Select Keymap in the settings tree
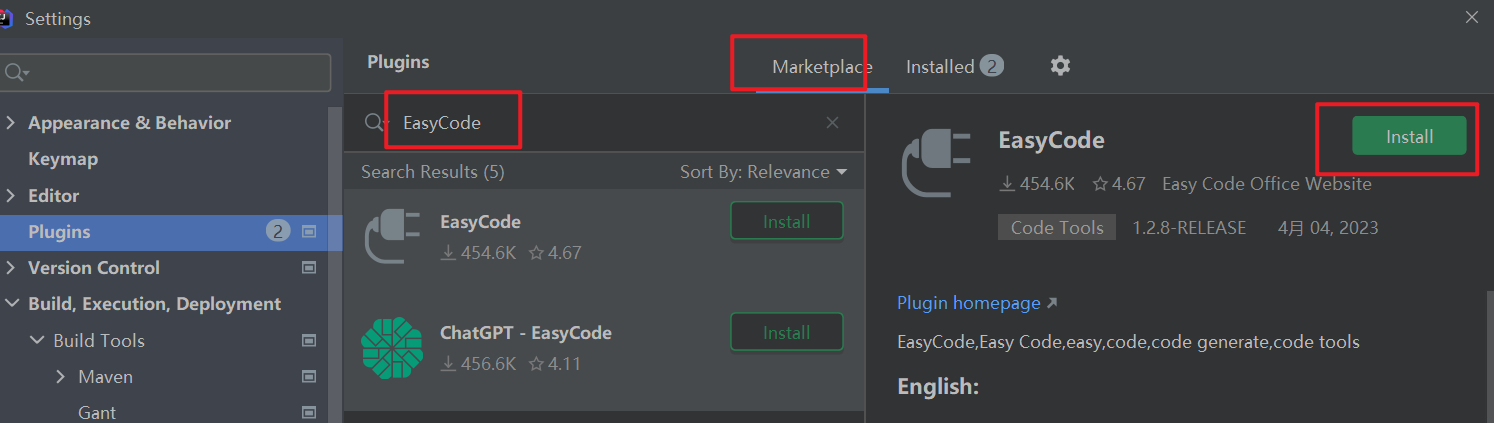Viewport: 1494px width, 423px height. (x=63, y=159)
